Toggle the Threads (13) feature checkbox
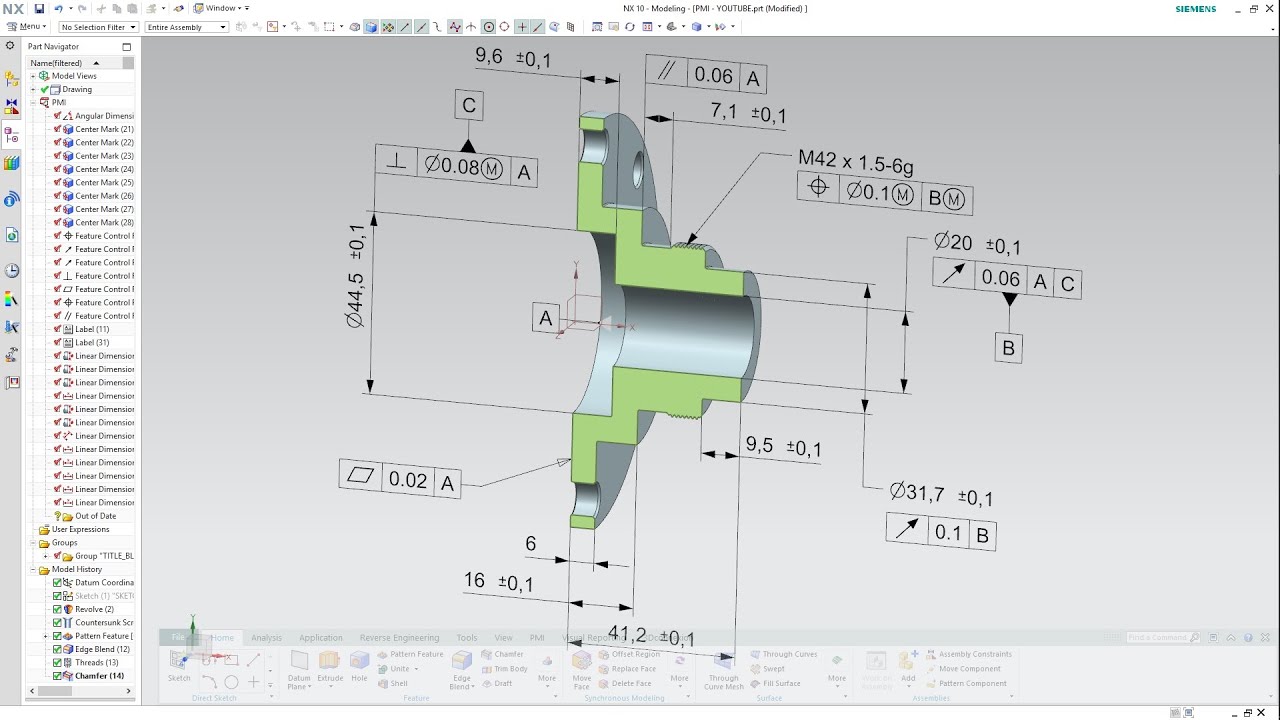 tap(57, 662)
